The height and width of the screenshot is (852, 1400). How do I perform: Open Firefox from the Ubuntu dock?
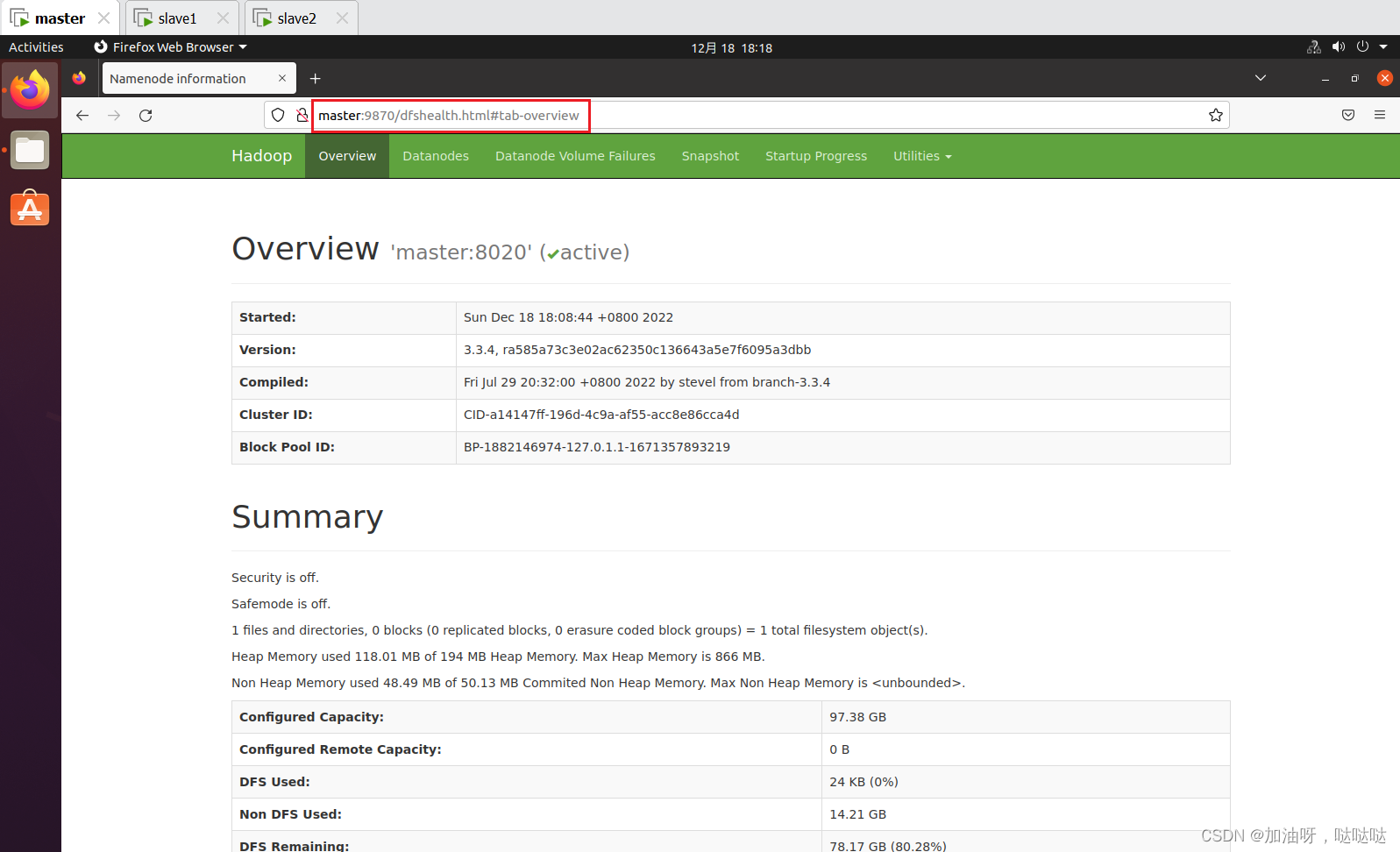30,89
